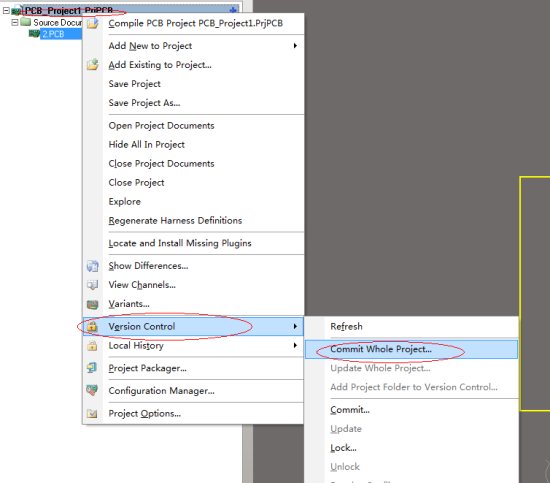The width and height of the screenshot is (550, 483).
Task: Collapse the PCB_Project1.PrjPCB tree node
Action: coord(6,11)
